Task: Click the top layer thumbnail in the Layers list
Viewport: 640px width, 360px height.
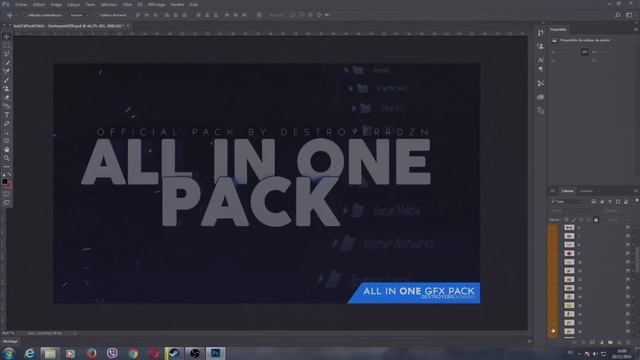Action: click(x=569, y=227)
